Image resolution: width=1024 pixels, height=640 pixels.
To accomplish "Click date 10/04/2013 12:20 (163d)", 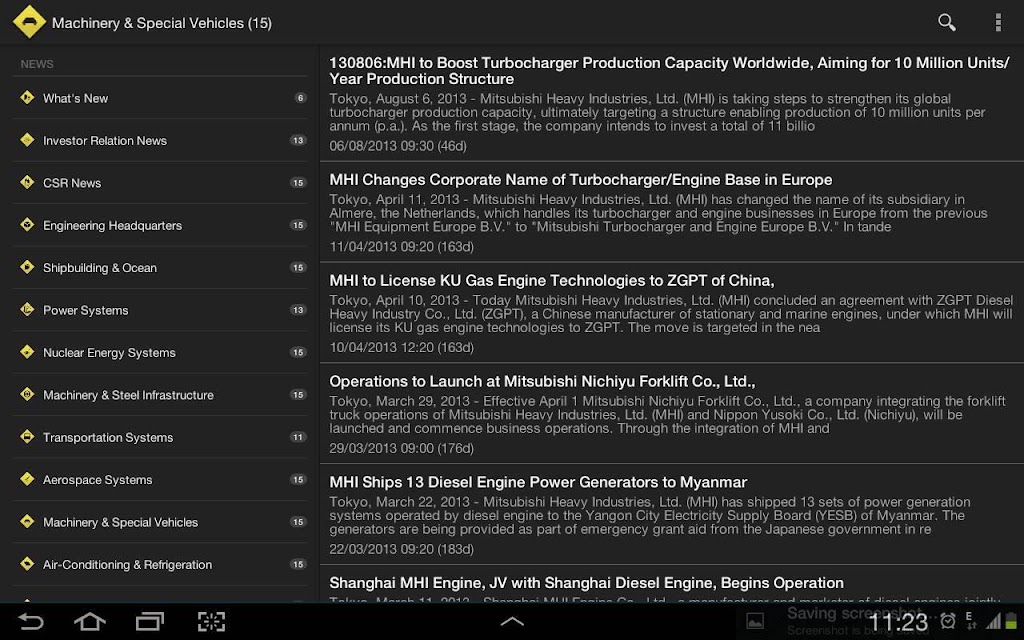I will 402,347.
